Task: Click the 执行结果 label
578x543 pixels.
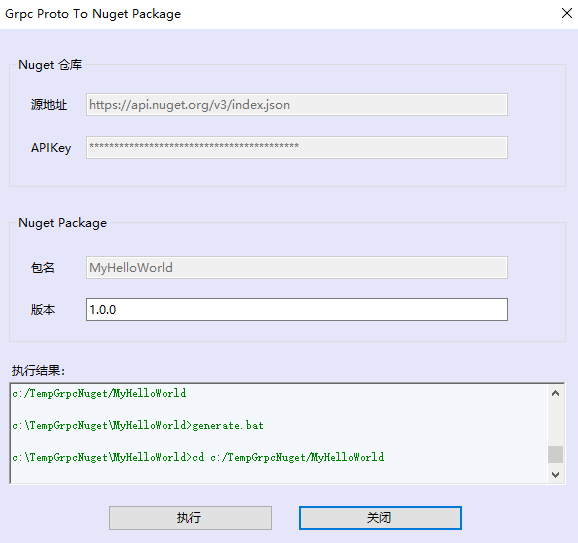Action: [38, 370]
